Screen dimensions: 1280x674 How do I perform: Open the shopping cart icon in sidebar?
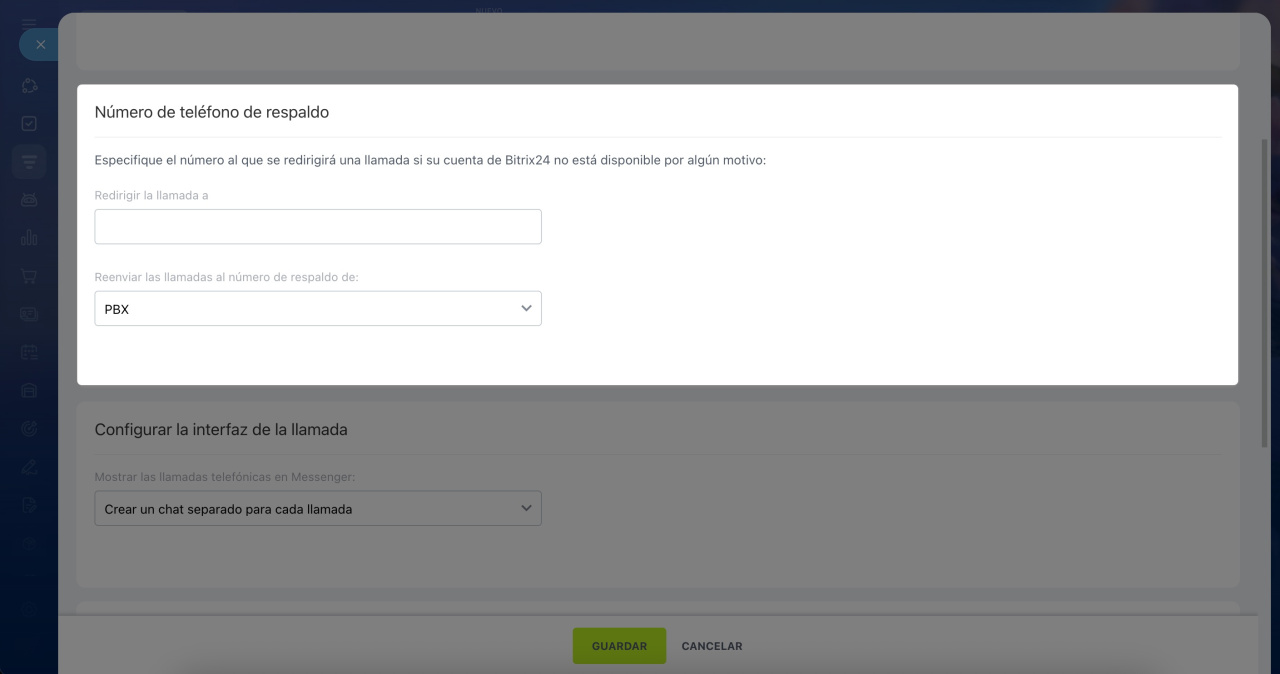pyautogui.click(x=29, y=276)
